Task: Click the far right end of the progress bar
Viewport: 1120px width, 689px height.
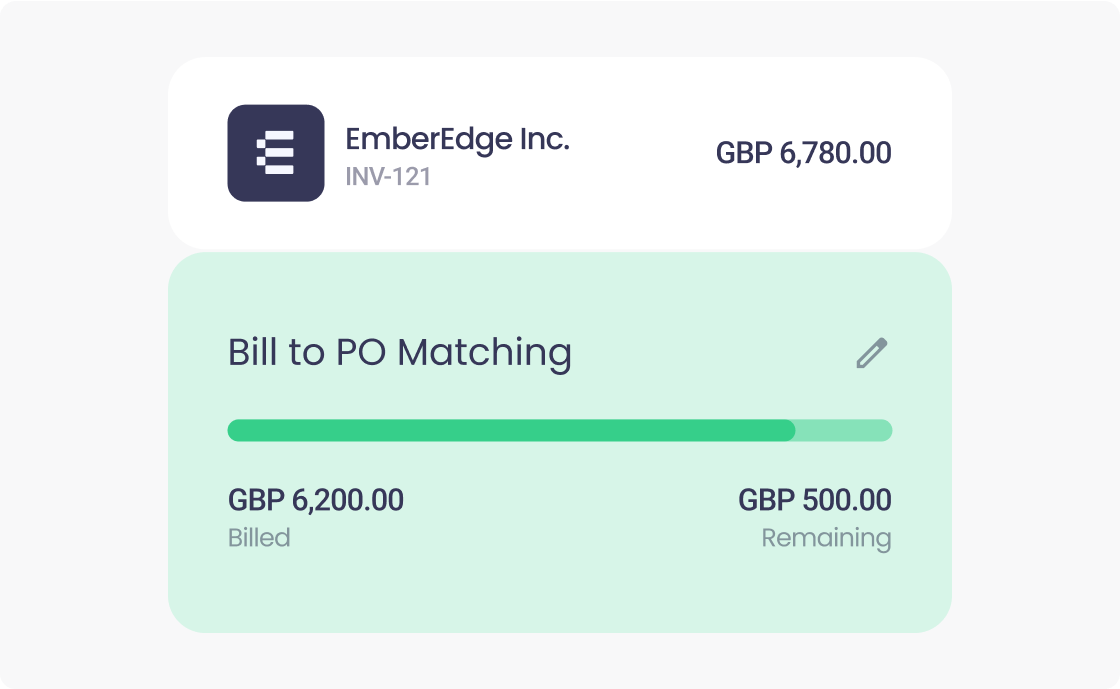Action: pos(888,430)
